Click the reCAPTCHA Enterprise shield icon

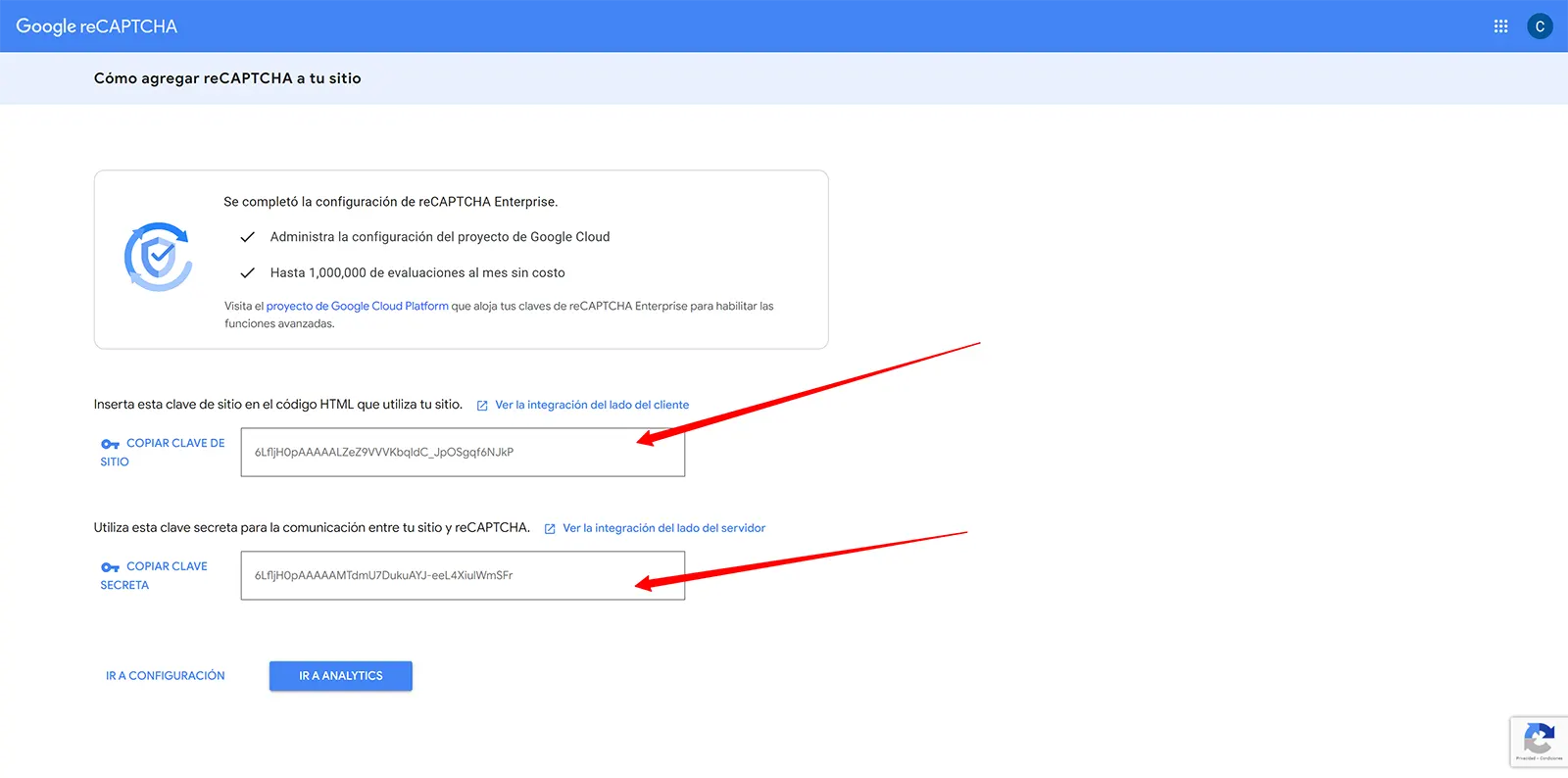(158, 257)
